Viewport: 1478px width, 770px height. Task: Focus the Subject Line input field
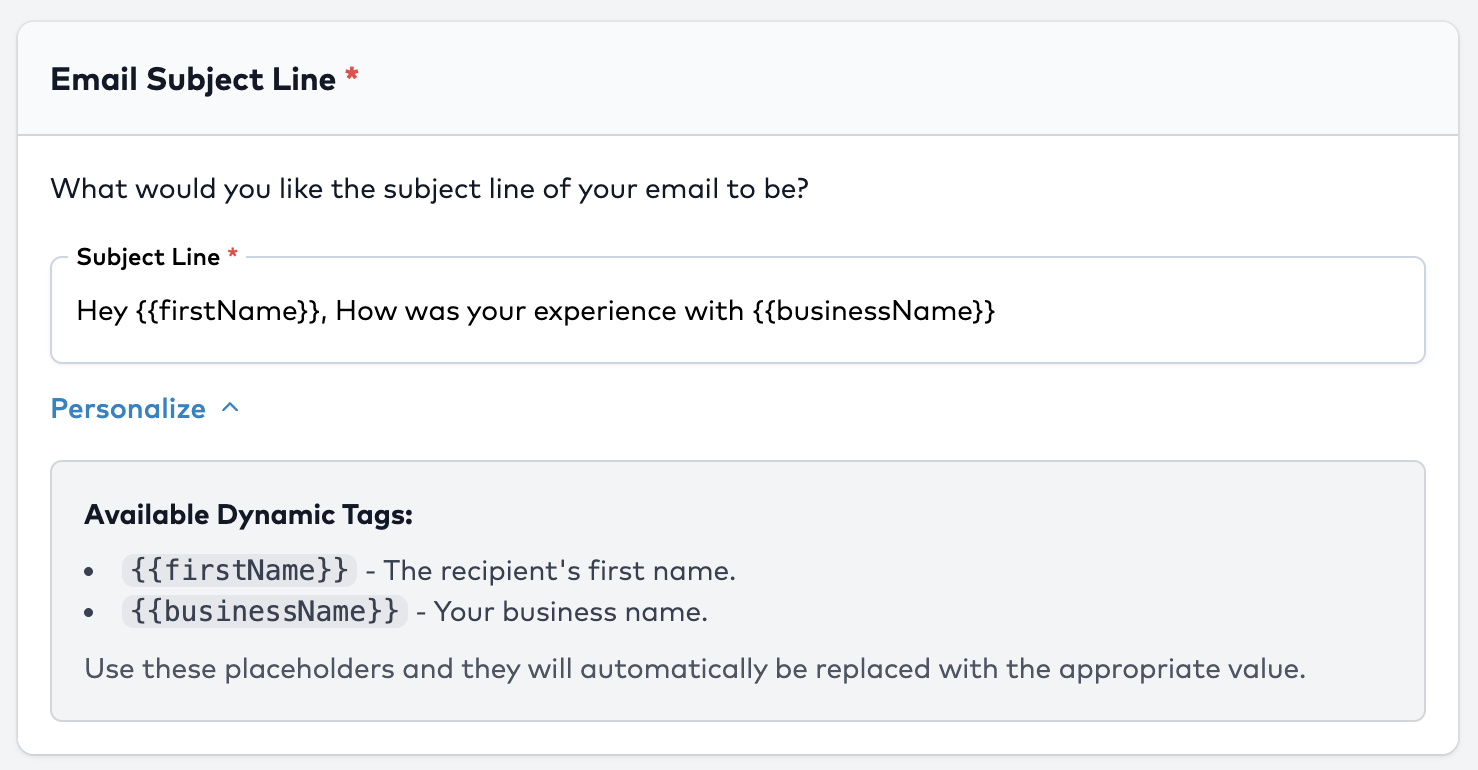coord(1200,312)
